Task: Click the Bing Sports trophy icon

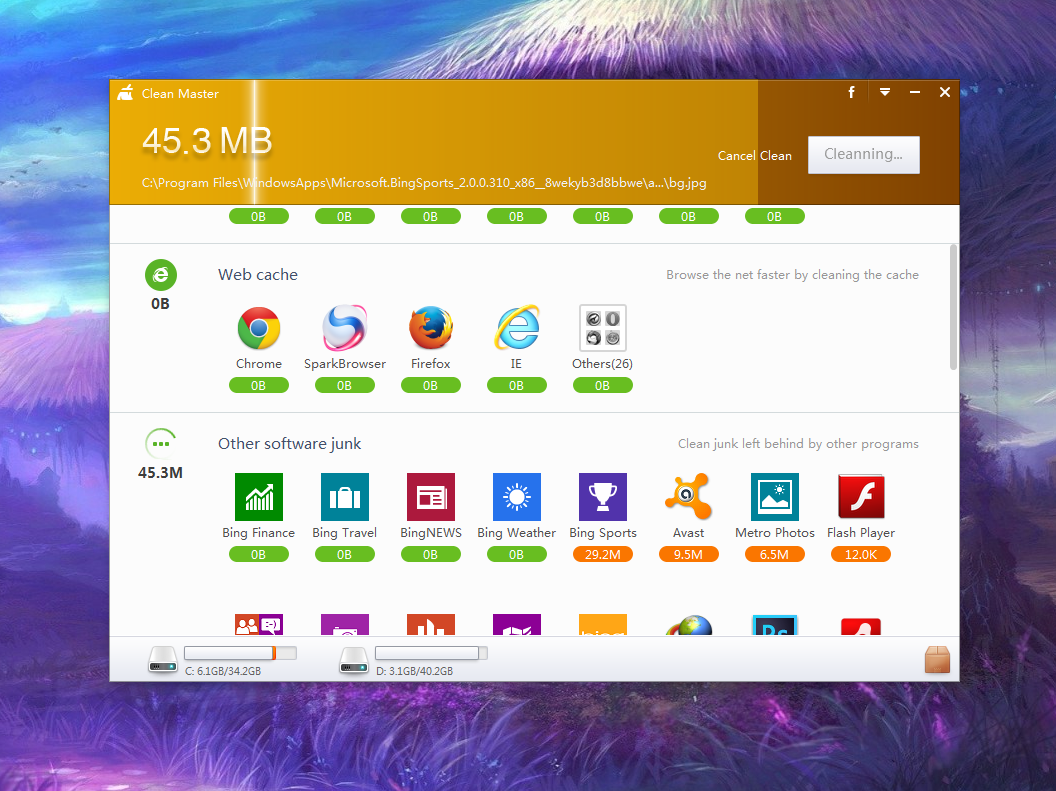Action: tap(603, 497)
